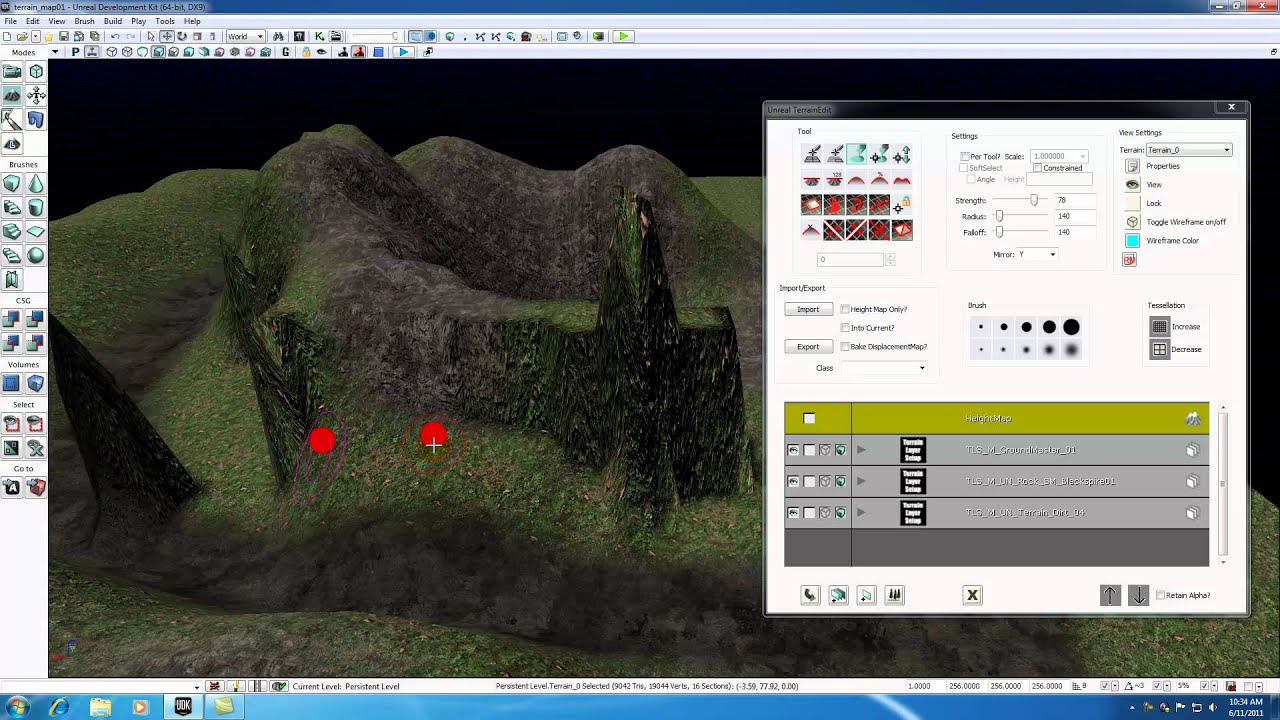Adjust the Strength slider handle

[x=1033, y=200]
